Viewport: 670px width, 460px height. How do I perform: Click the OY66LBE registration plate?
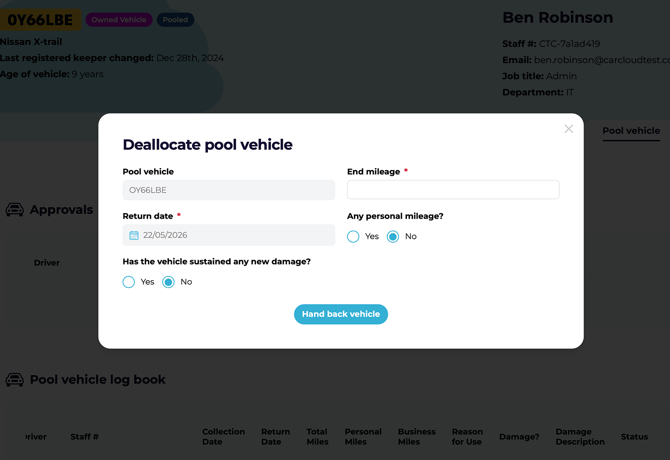(40, 20)
